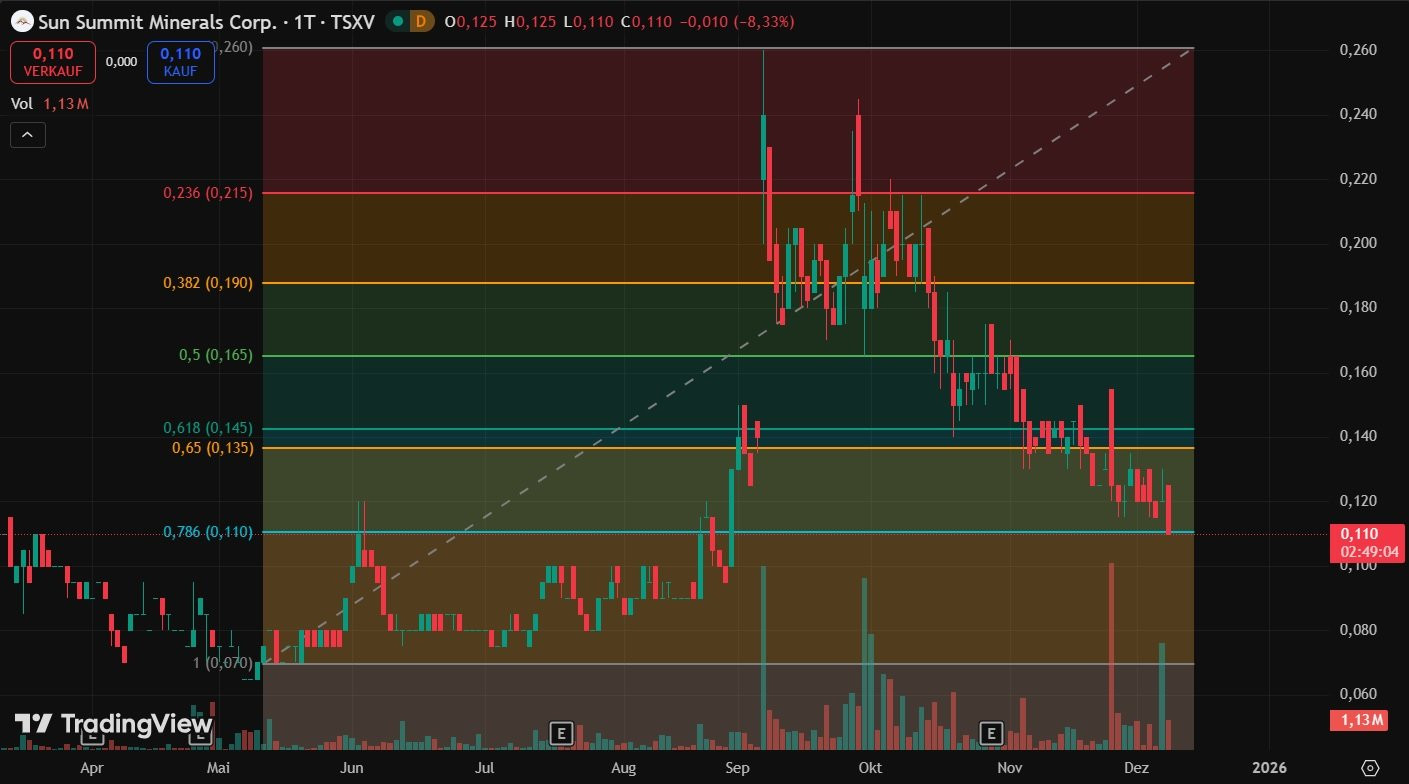Open chart settings gear icon
Screen dimensions: 1409x784
(1370, 767)
